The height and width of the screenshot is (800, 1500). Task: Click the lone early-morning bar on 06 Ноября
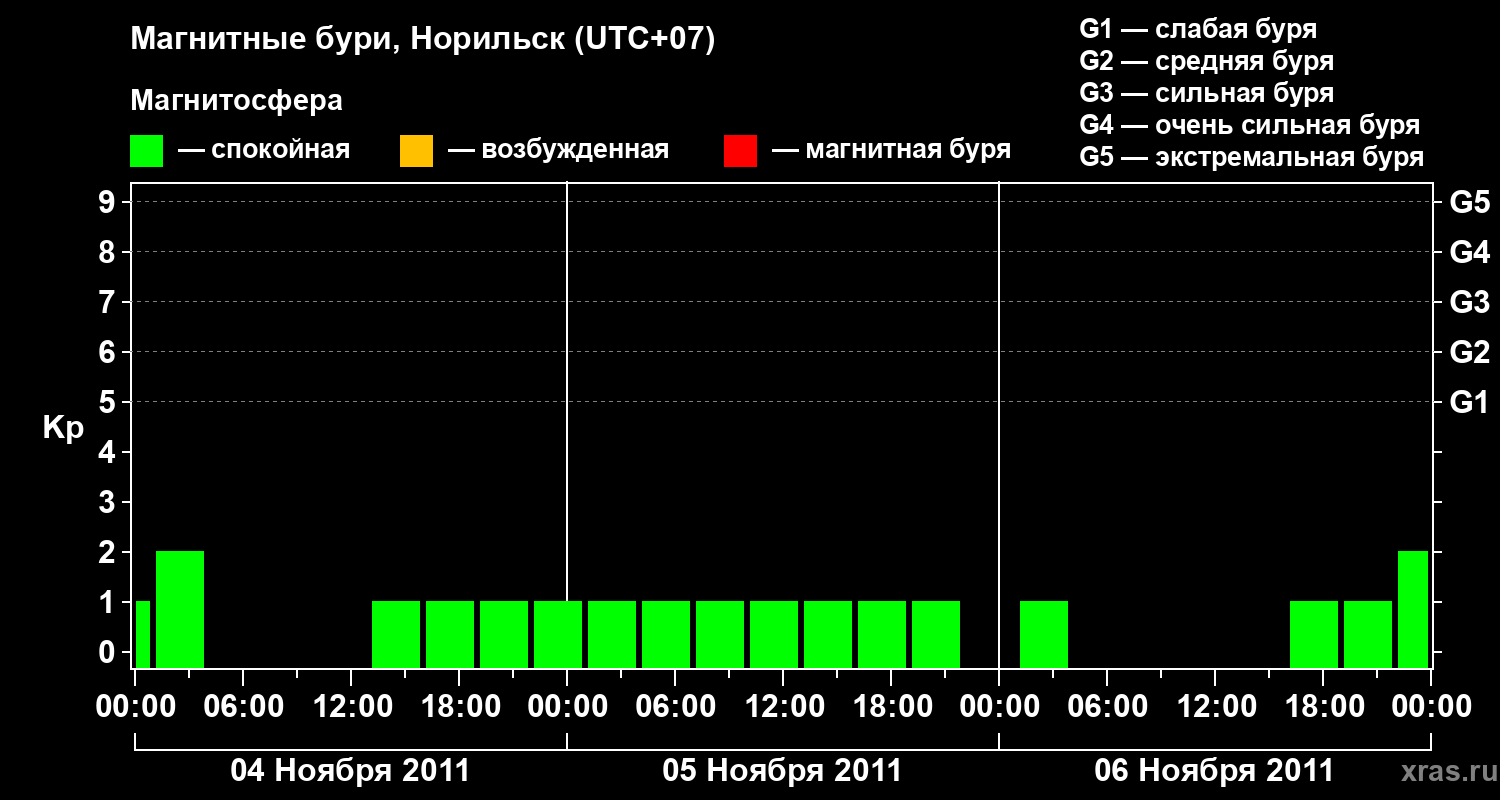click(1044, 634)
